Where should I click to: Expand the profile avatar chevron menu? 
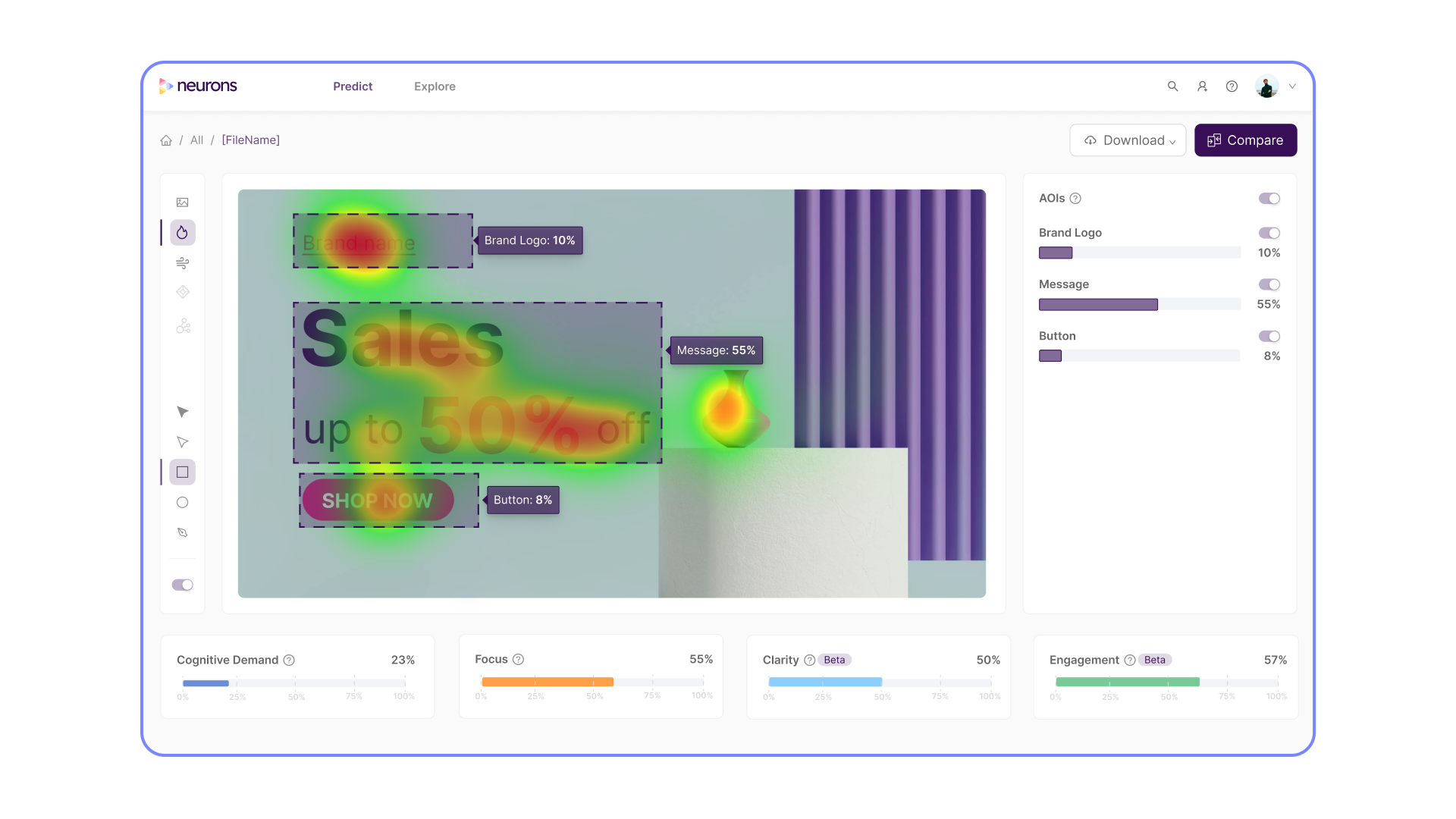click(1292, 86)
